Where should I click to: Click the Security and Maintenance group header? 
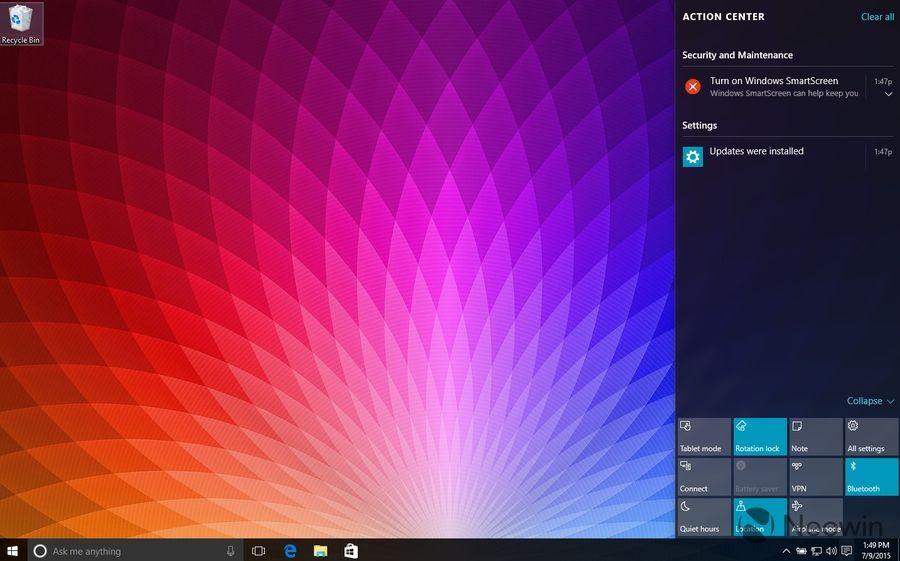(737, 55)
